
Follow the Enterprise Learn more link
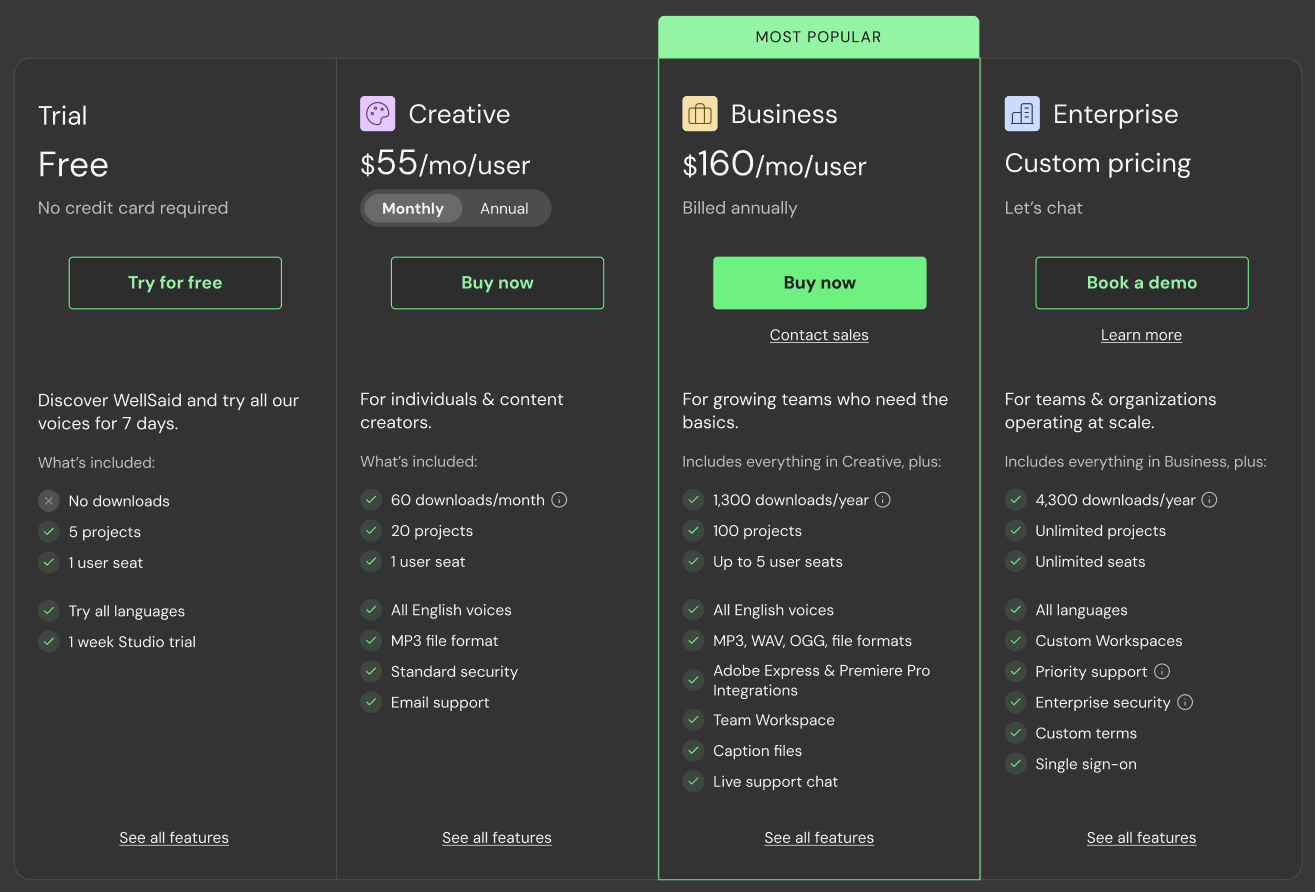click(x=1141, y=336)
